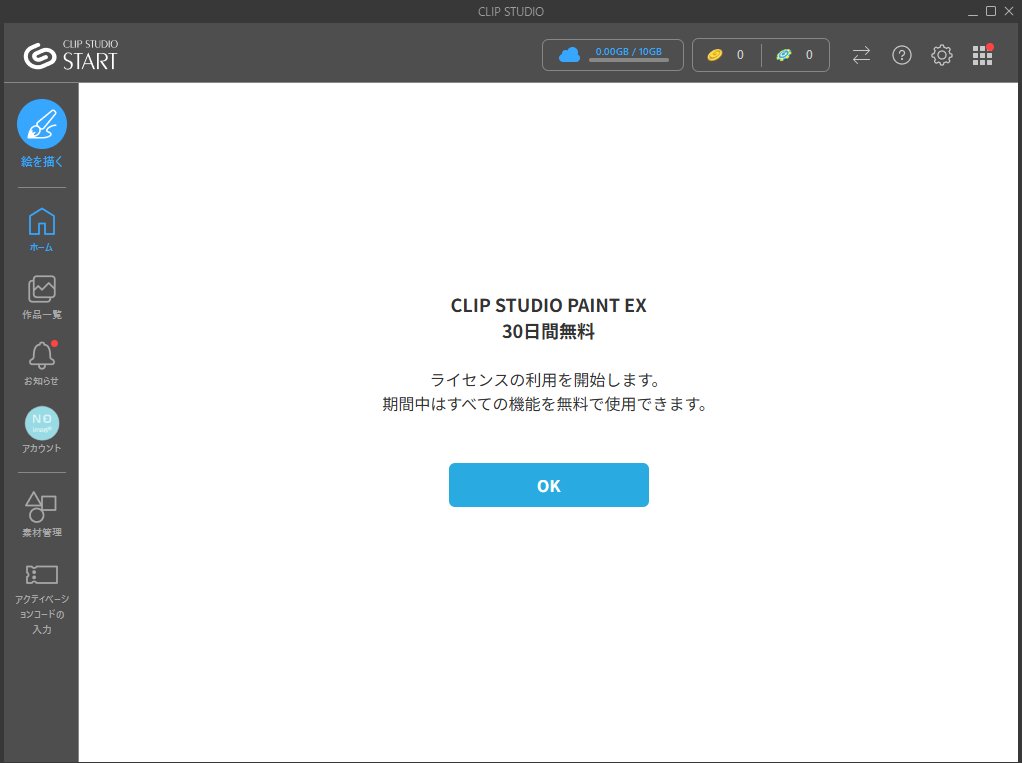Click the heading CLIP STUDIO PAINT EX
This screenshot has width=1022, height=763.
click(x=549, y=305)
